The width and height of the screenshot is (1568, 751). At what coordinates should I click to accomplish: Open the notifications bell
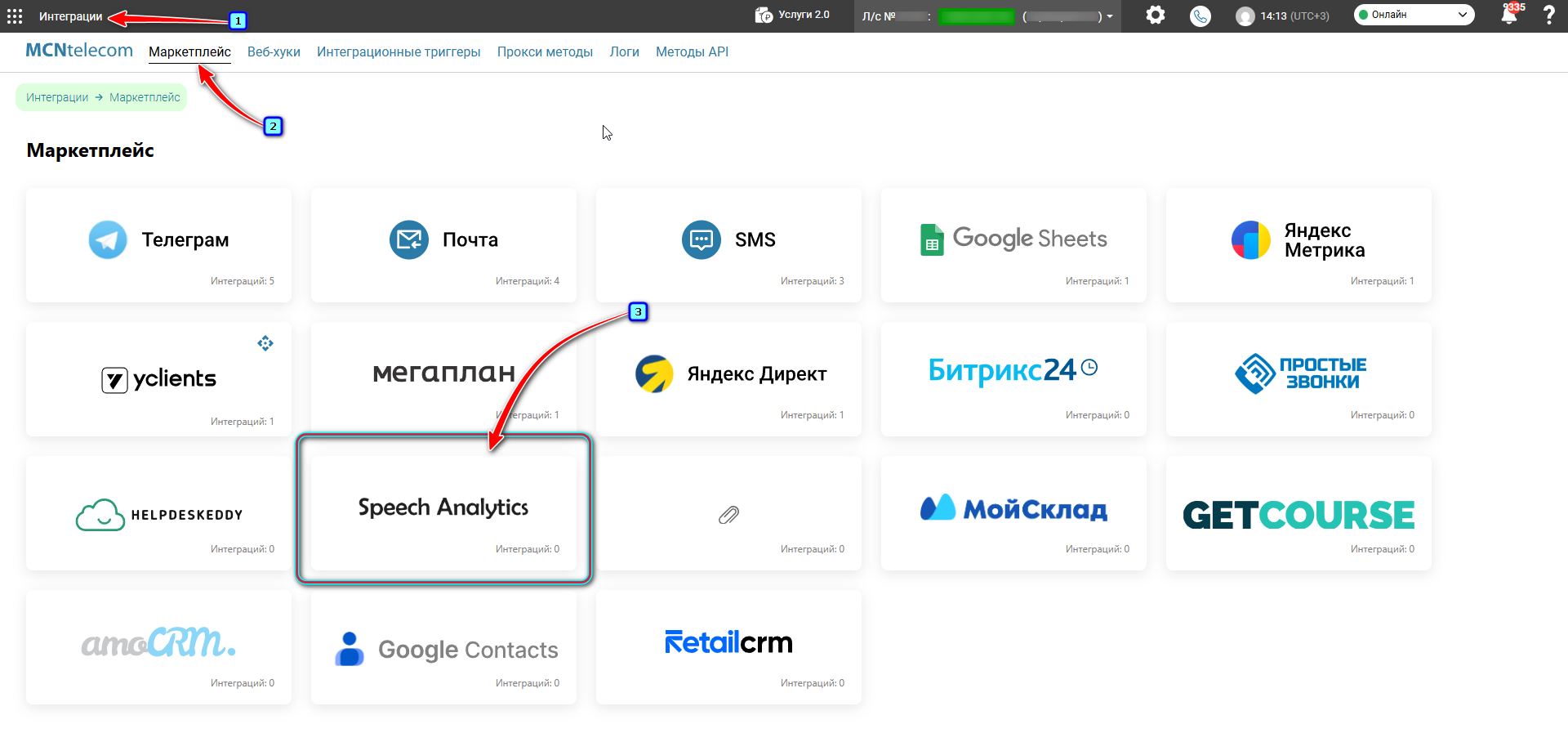coord(1509,16)
